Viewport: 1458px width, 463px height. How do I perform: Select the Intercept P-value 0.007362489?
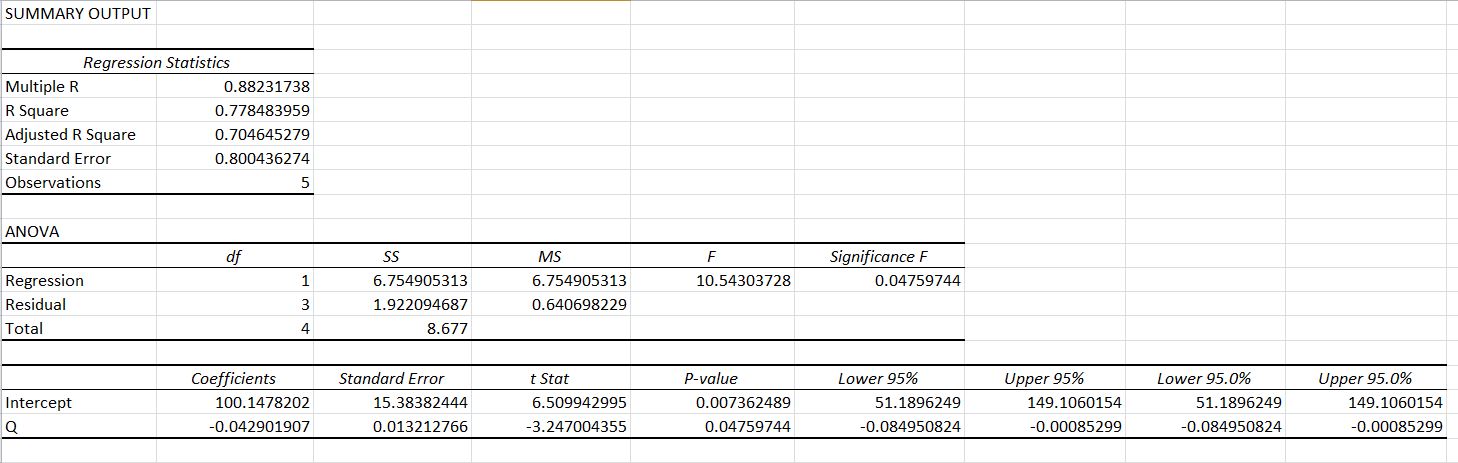tap(743, 403)
